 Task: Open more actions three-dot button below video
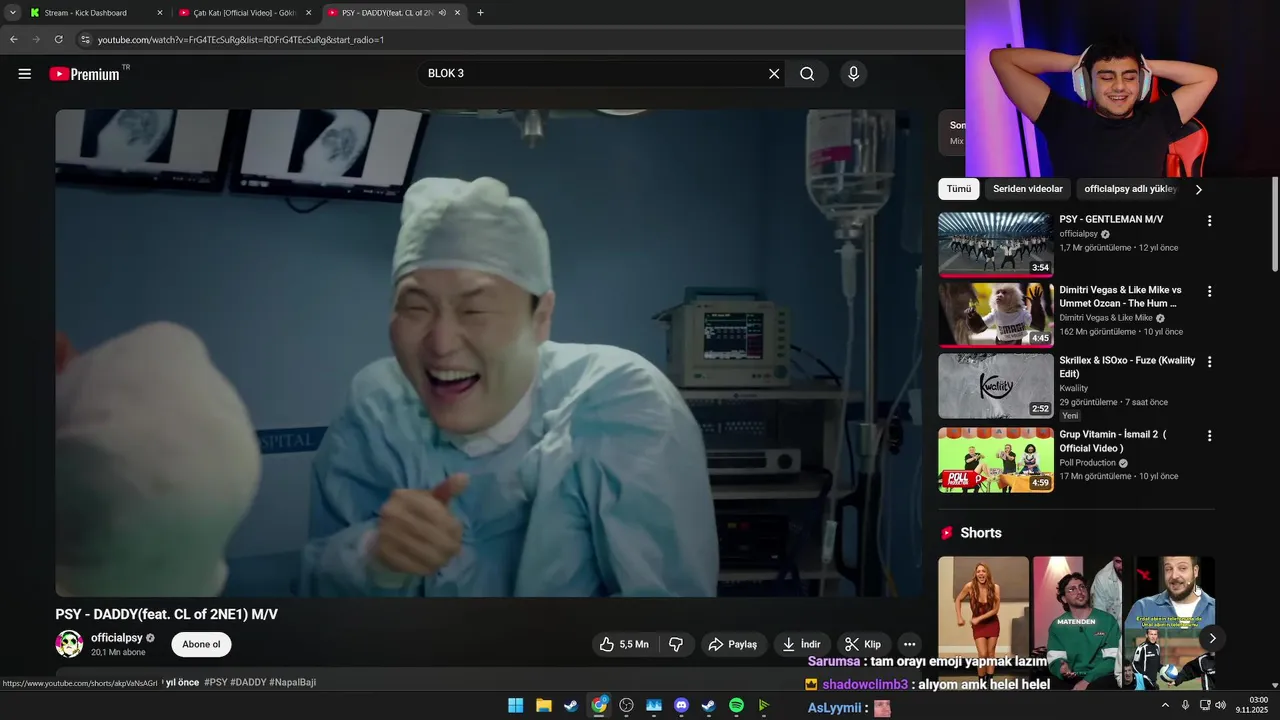(909, 644)
